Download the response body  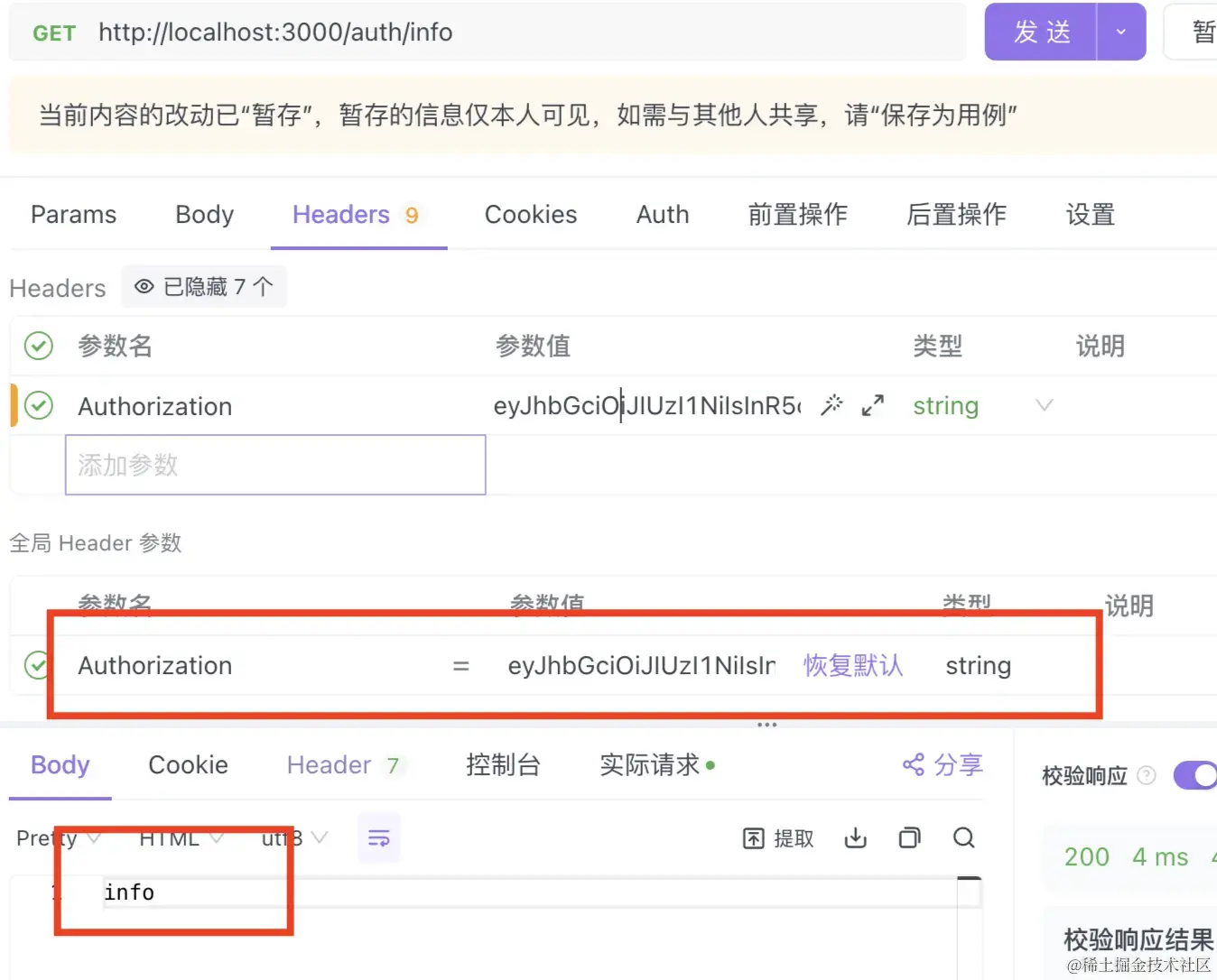point(855,838)
